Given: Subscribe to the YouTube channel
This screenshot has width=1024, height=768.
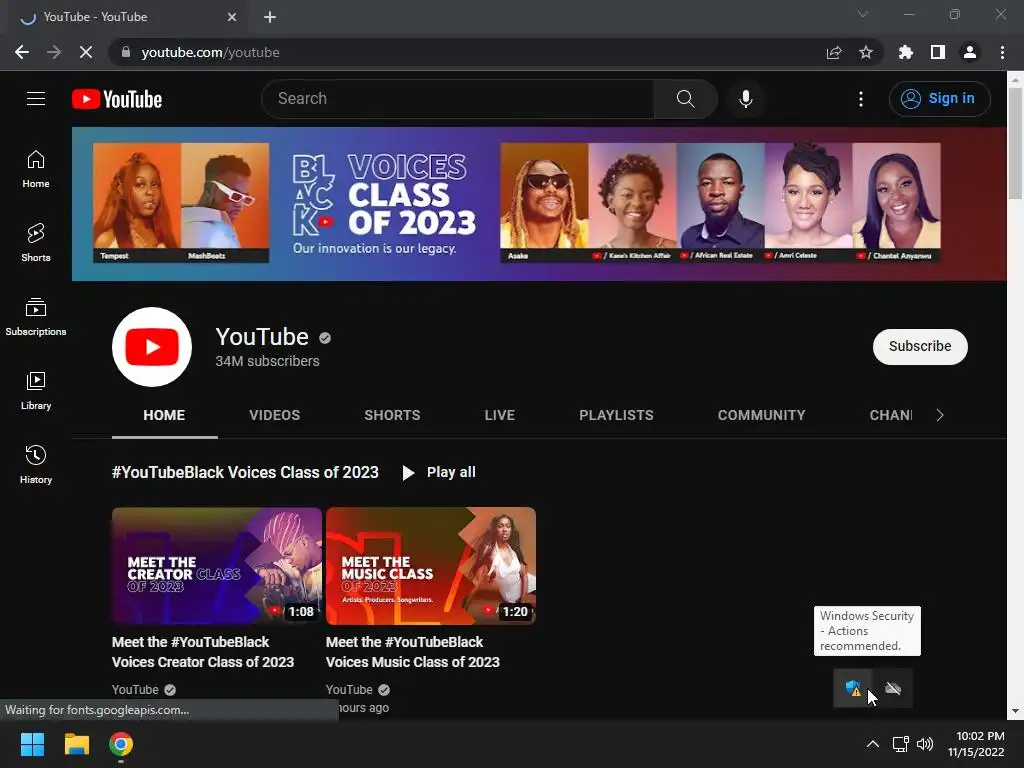Looking at the screenshot, I should (x=920, y=346).
